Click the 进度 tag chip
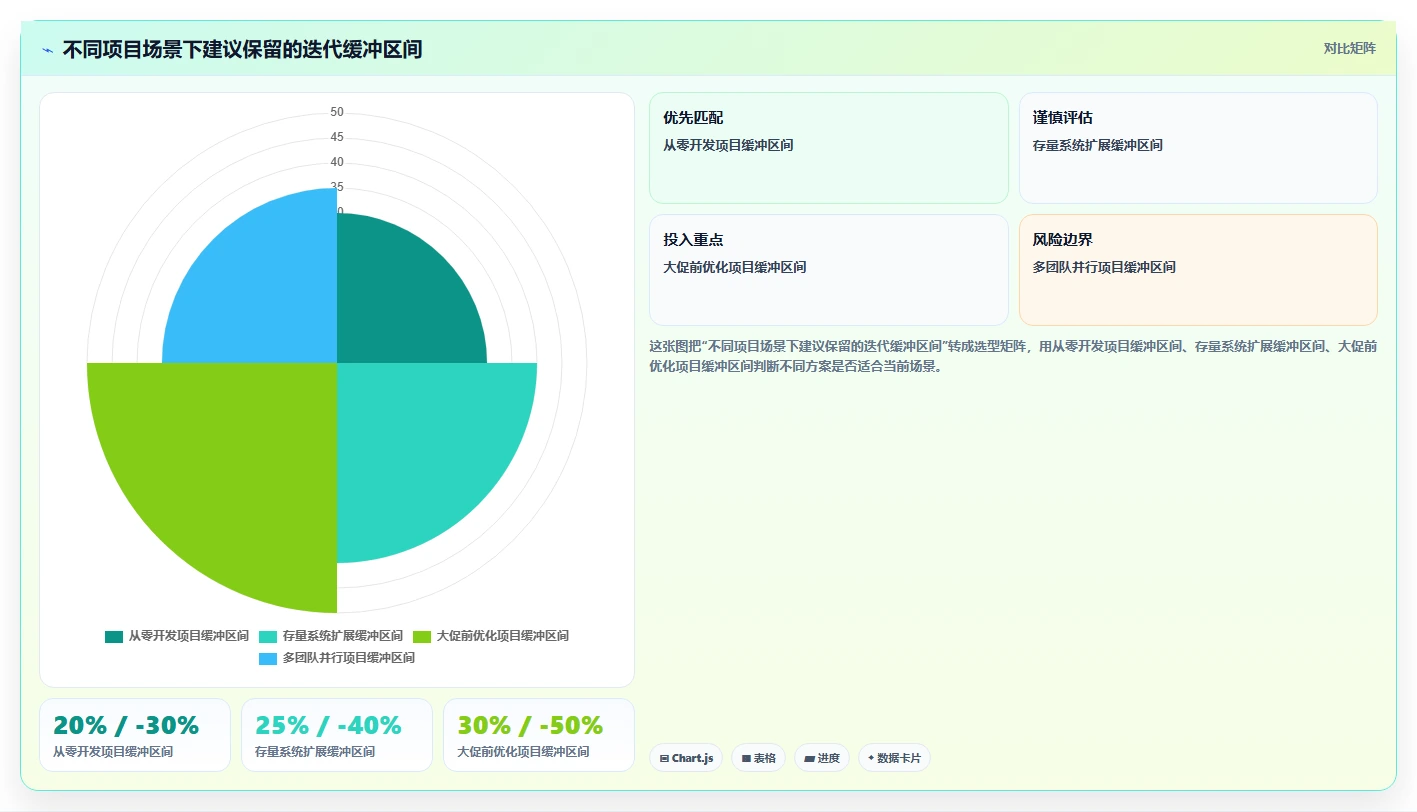The image size is (1417, 812). tap(822, 758)
